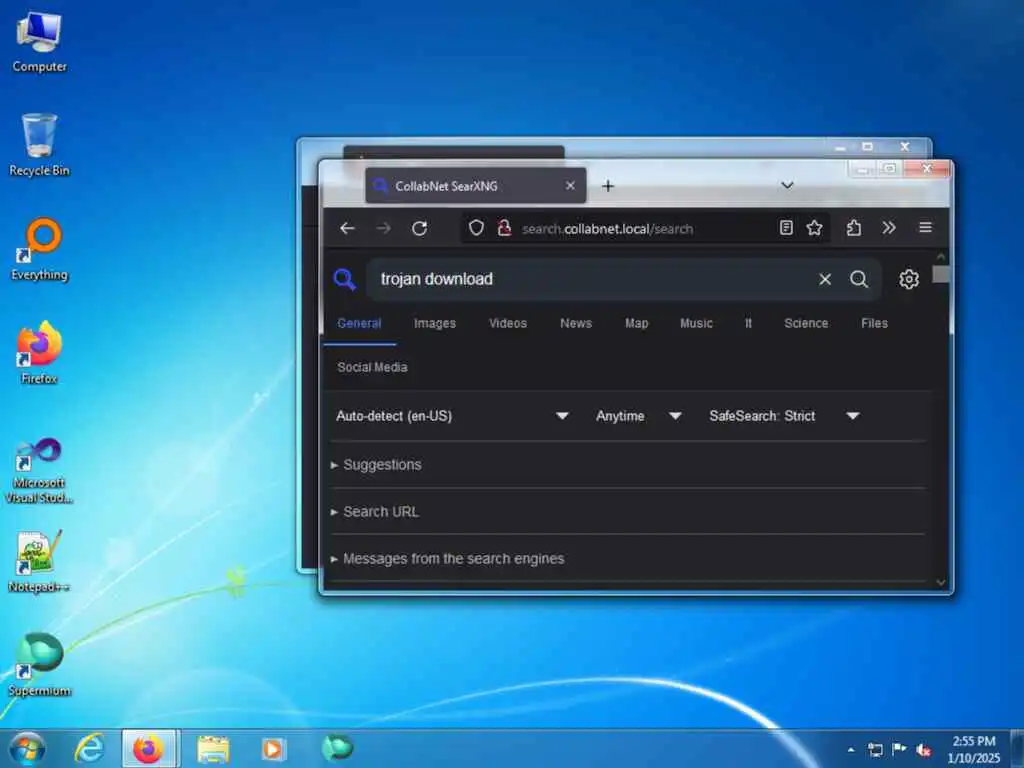
Task: Switch to the Images search tab
Action: (x=435, y=323)
